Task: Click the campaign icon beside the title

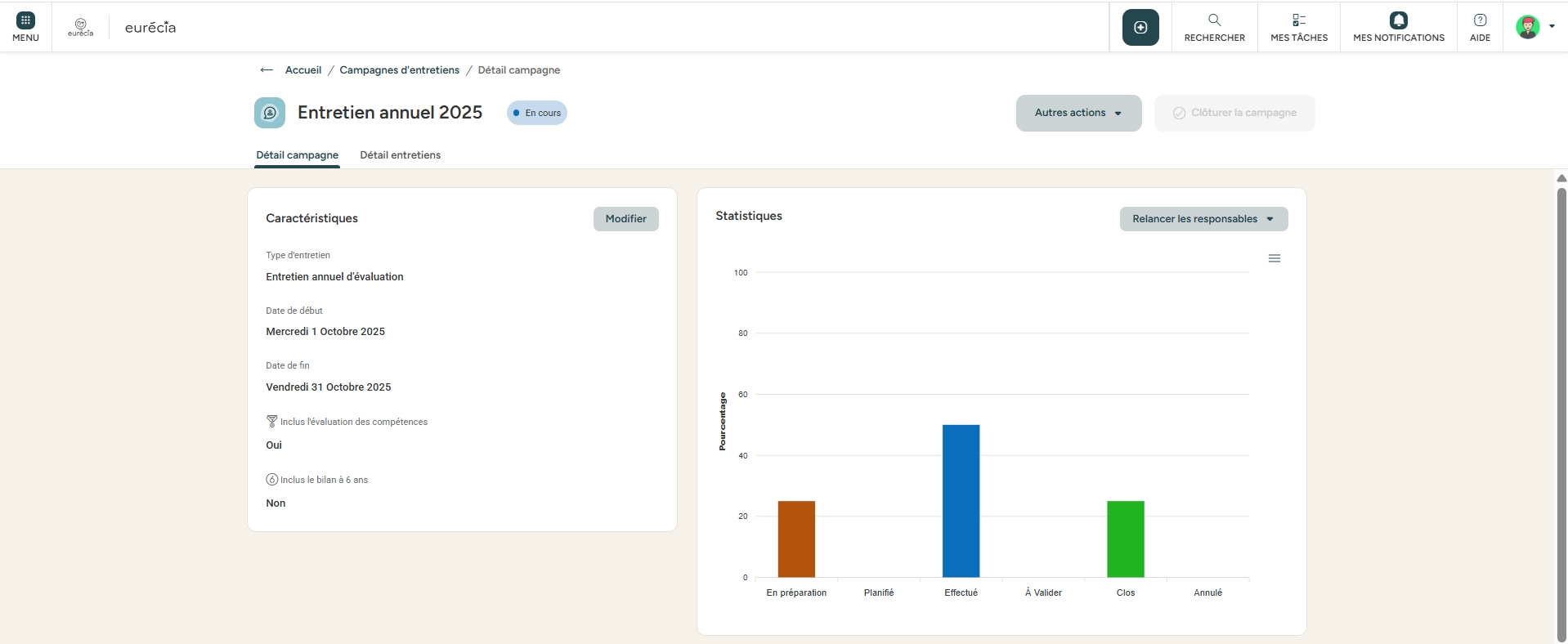Action: pyautogui.click(x=270, y=113)
